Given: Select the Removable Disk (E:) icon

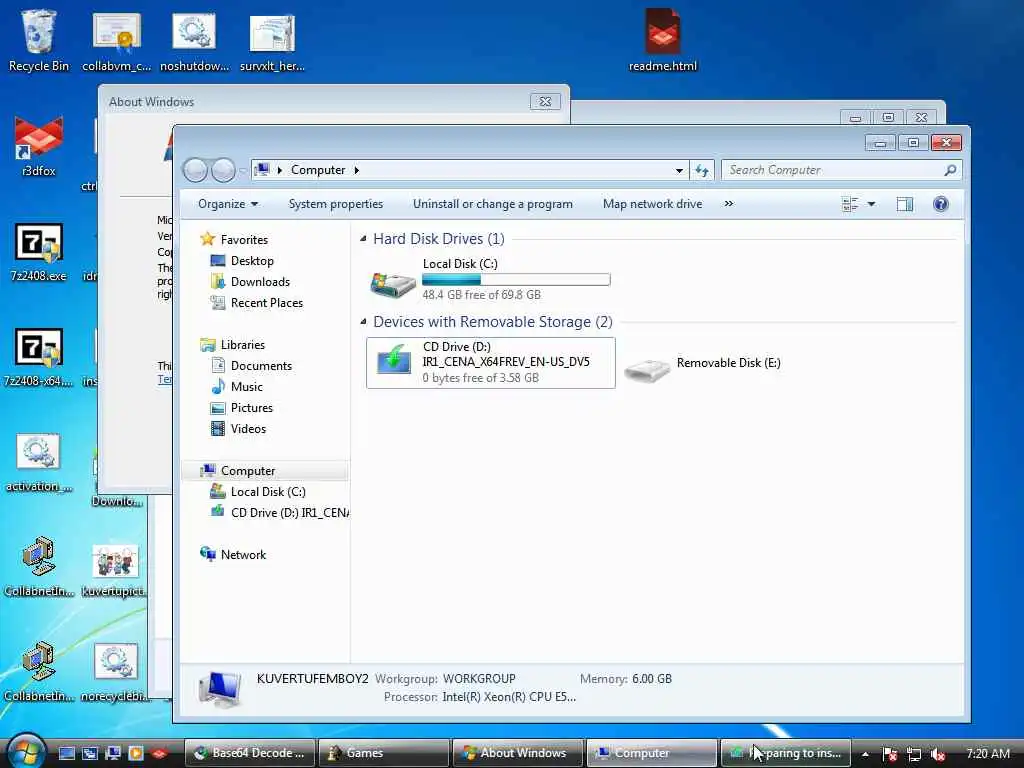Looking at the screenshot, I should [647, 369].
